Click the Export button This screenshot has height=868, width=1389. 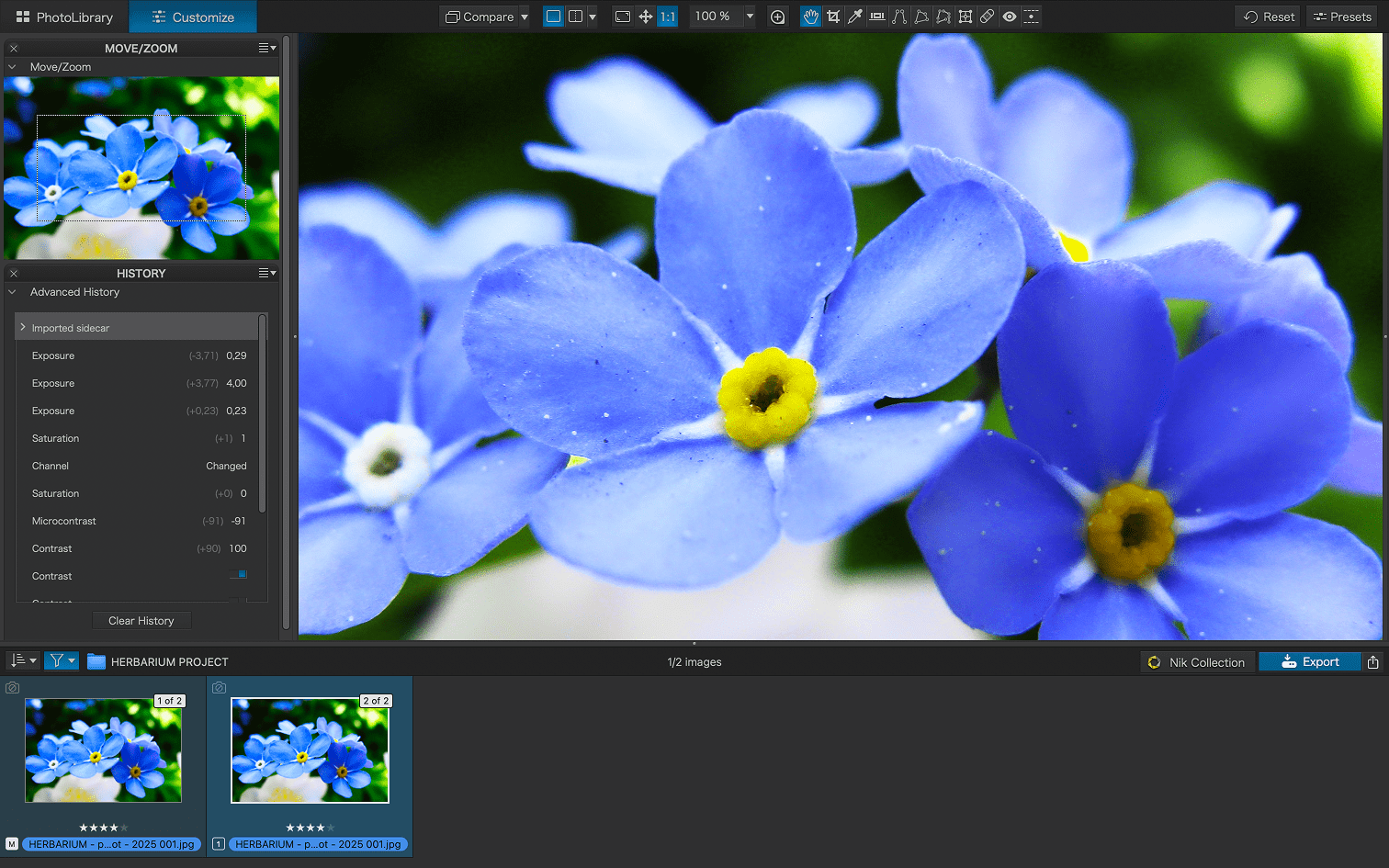click(1310, 661)
